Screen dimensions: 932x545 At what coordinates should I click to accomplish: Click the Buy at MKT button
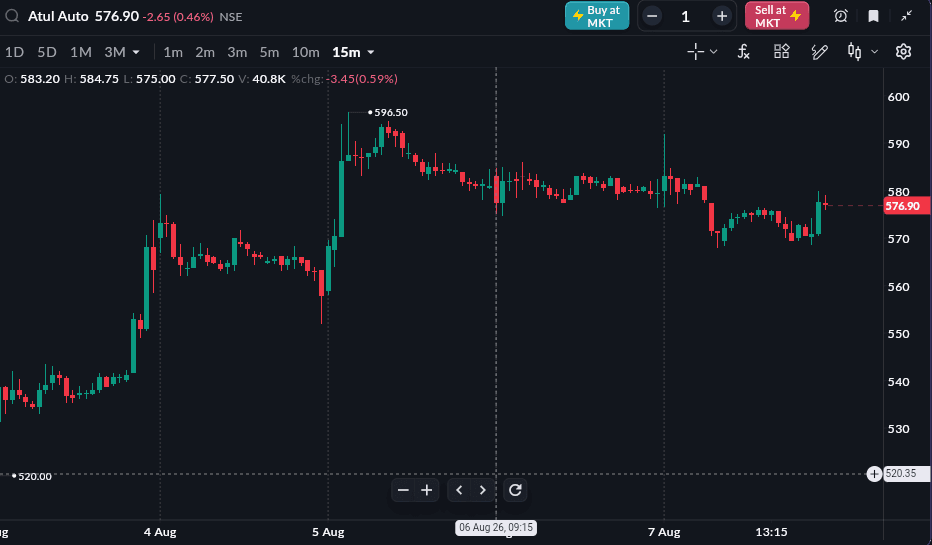pos(597,16)
